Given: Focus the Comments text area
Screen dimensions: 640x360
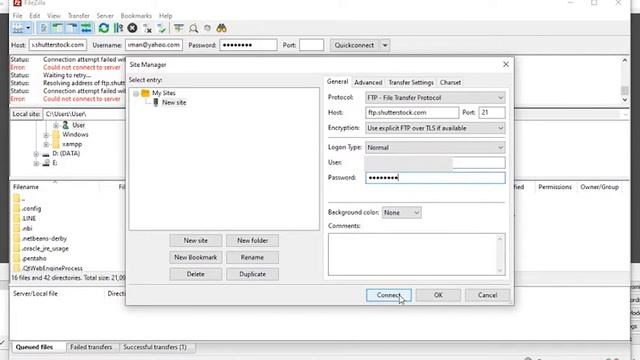Looking at the screenshot, I should coord(417,254).
